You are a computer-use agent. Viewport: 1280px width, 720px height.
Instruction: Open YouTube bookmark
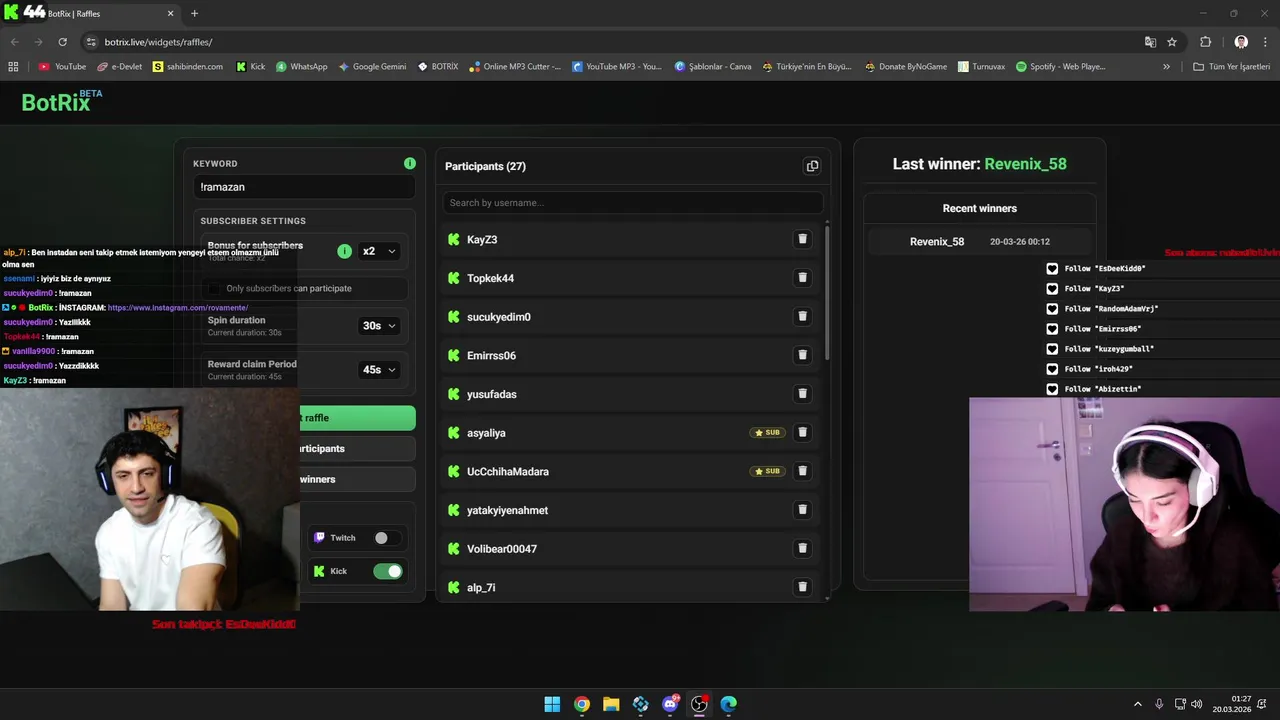[62, 67]
